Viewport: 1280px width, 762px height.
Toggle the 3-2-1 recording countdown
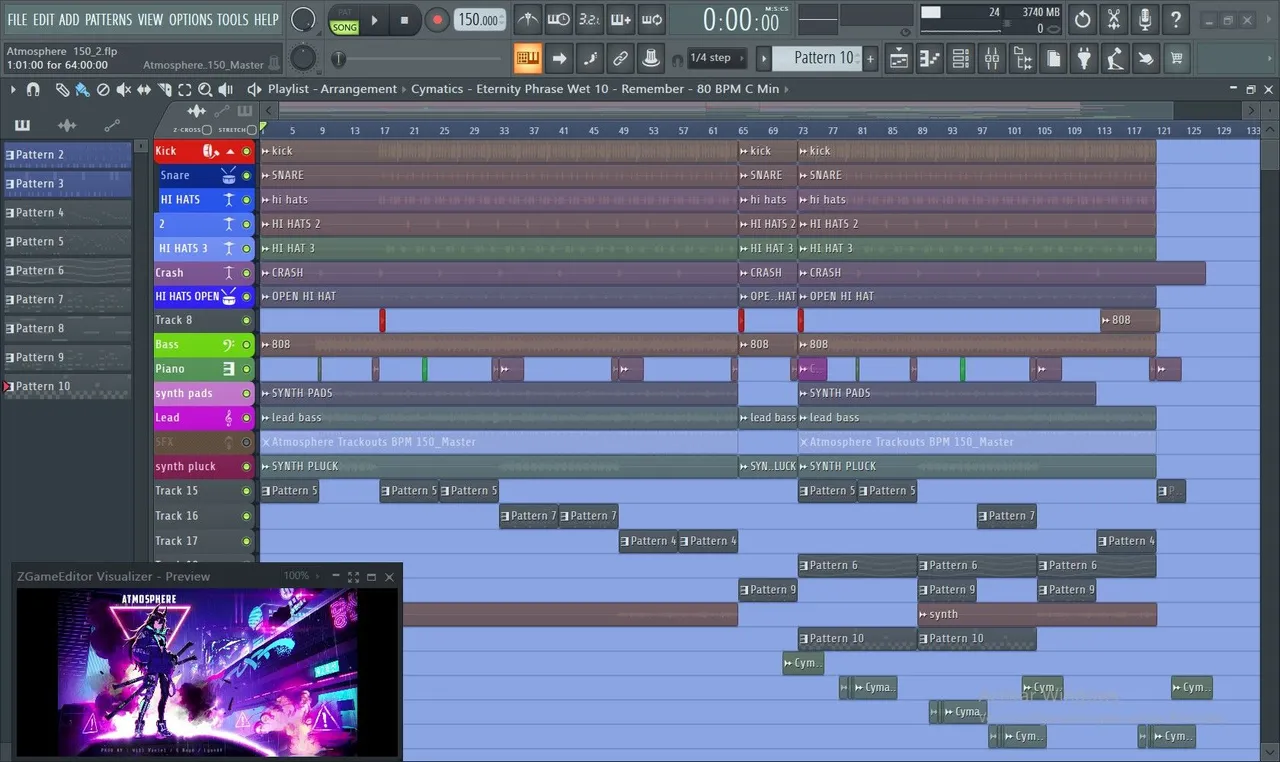590,19
